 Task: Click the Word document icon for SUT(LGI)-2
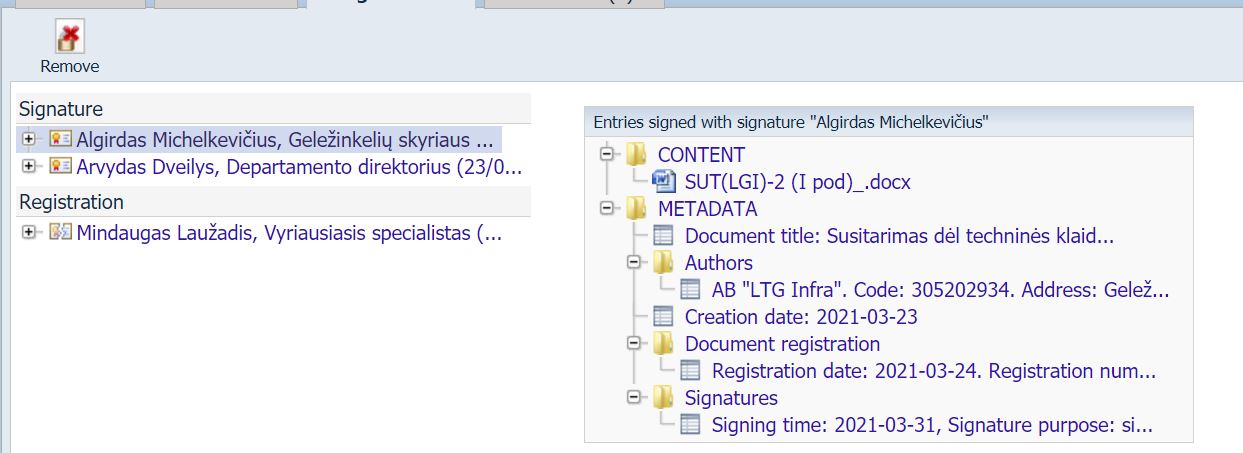coord(663,182)
